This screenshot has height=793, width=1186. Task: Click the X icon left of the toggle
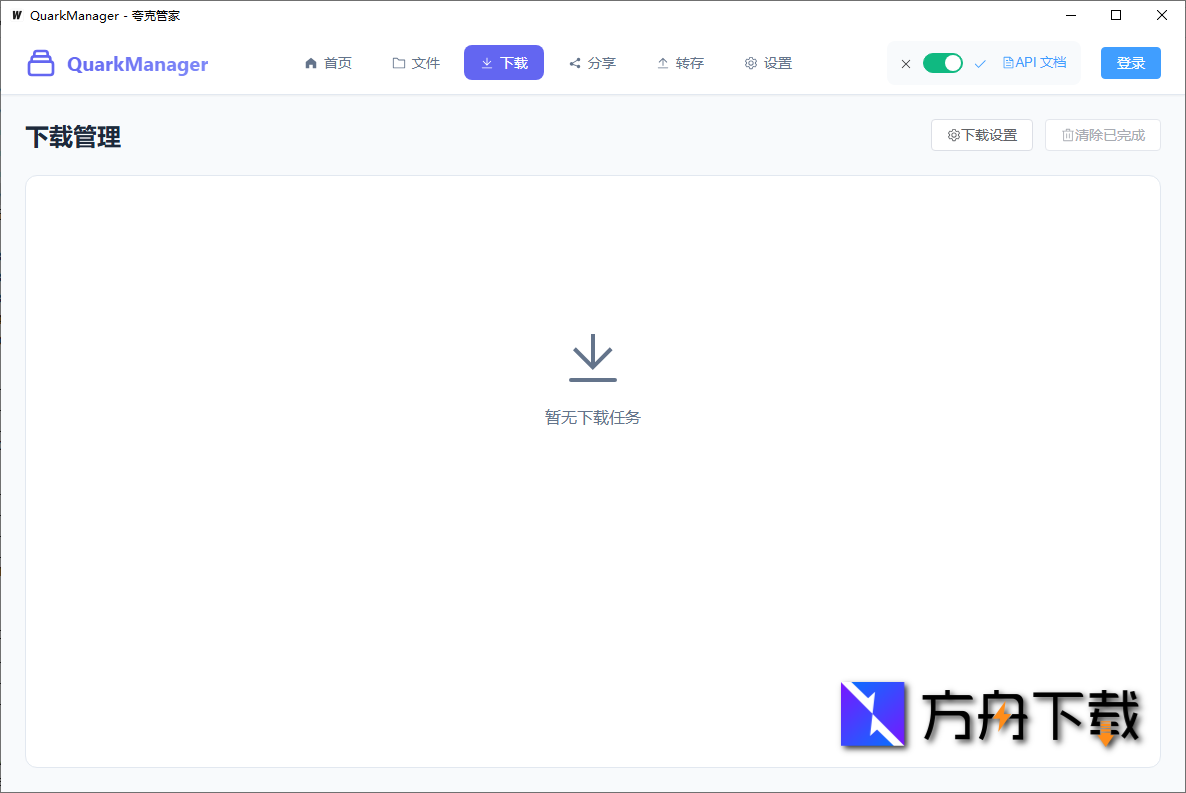click(906, 62)
